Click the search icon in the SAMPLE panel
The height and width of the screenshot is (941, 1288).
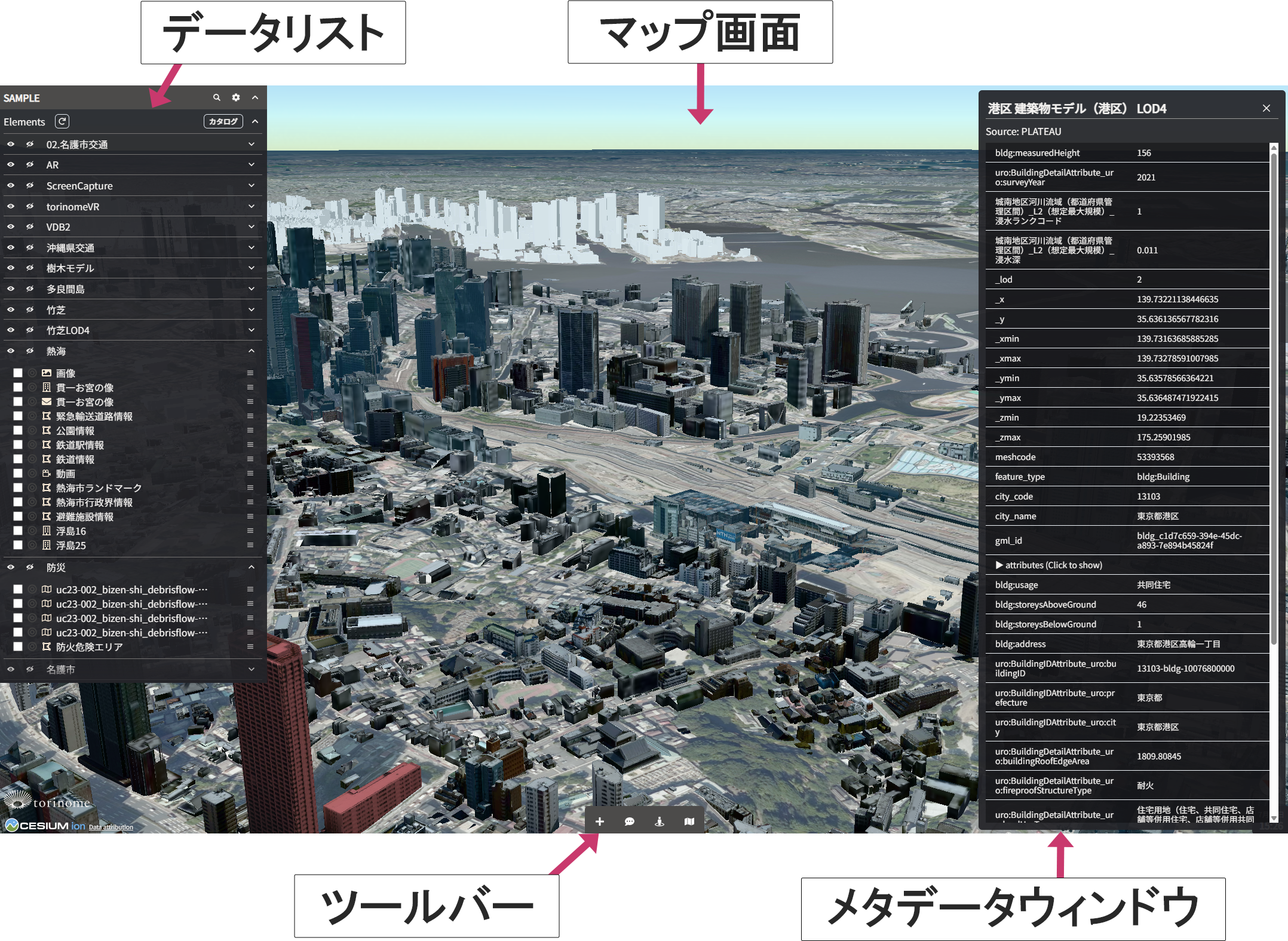[x=216, y=97]
